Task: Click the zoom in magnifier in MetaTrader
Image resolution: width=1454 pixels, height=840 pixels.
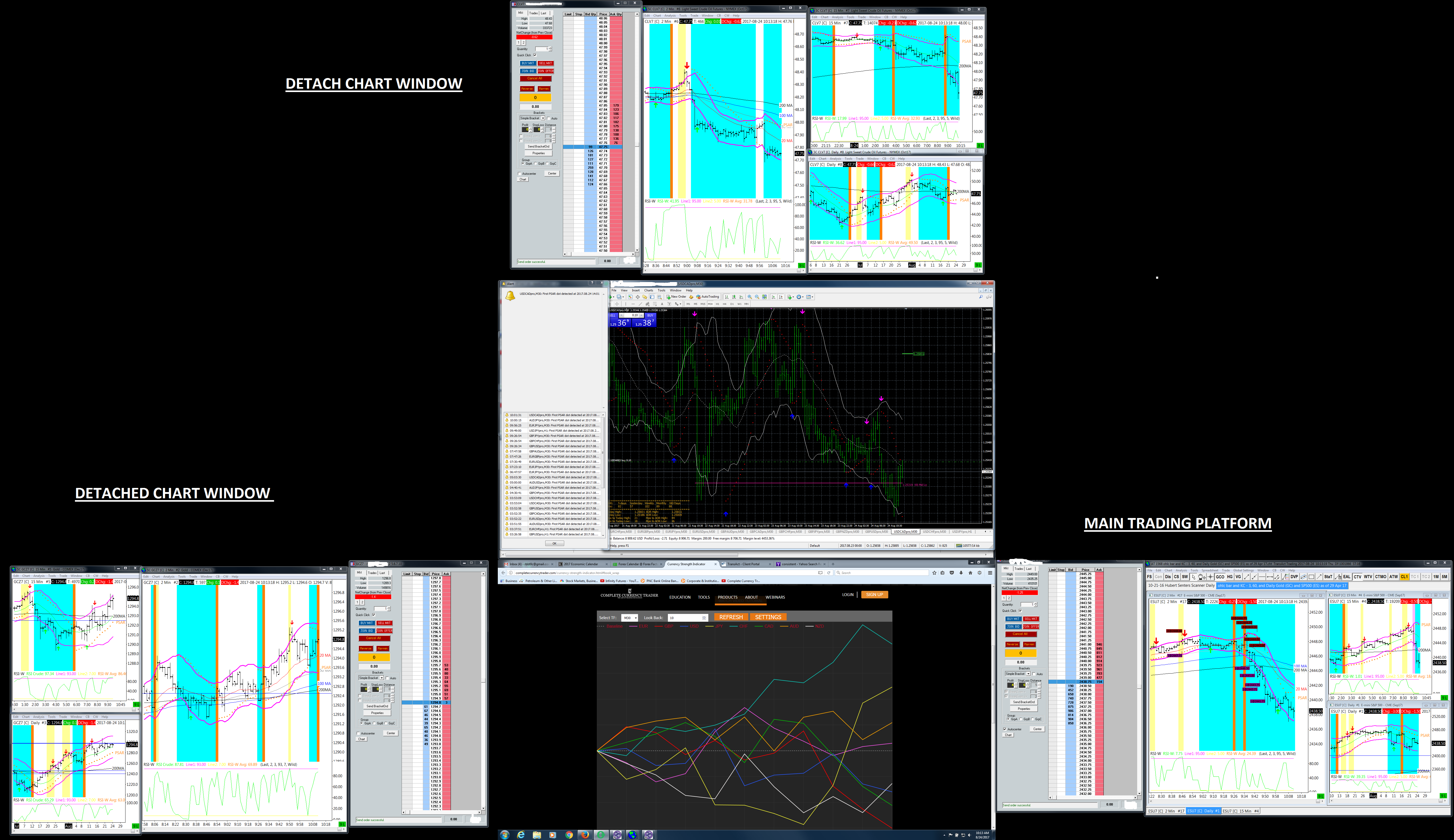Action: pos(750,297)
